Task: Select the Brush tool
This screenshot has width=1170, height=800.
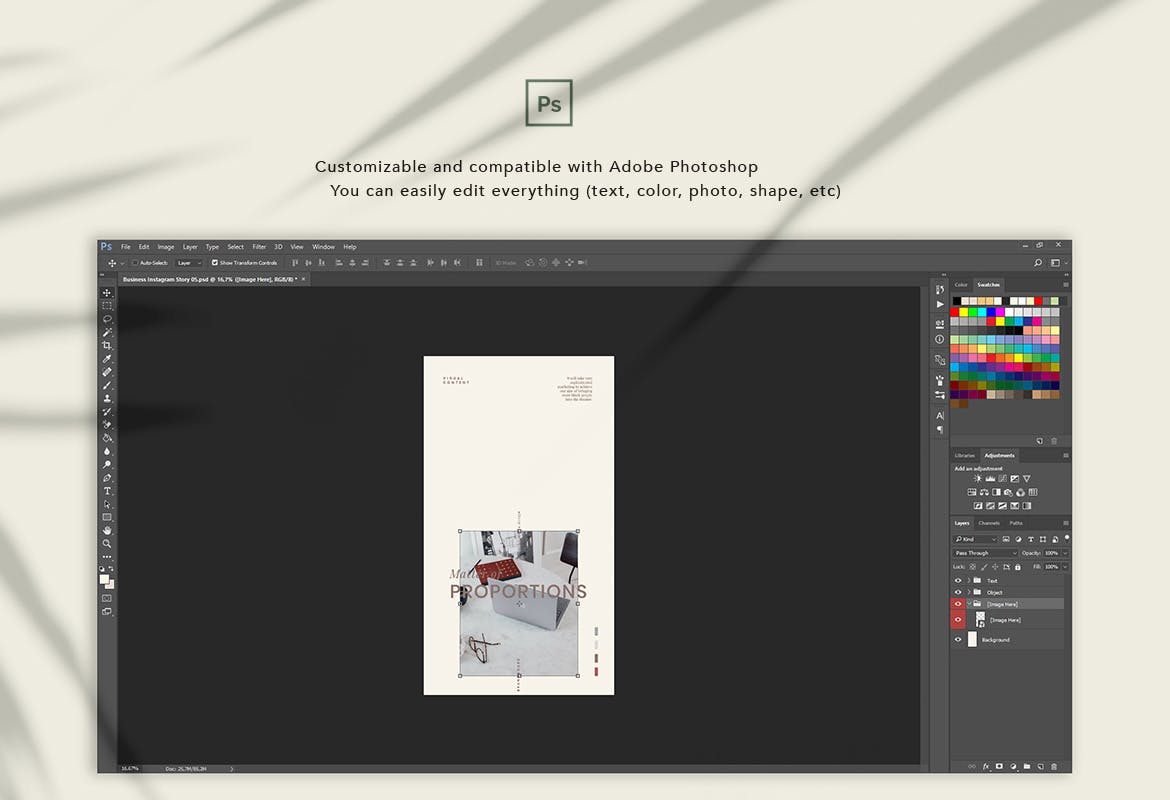Action: [107, 385]
